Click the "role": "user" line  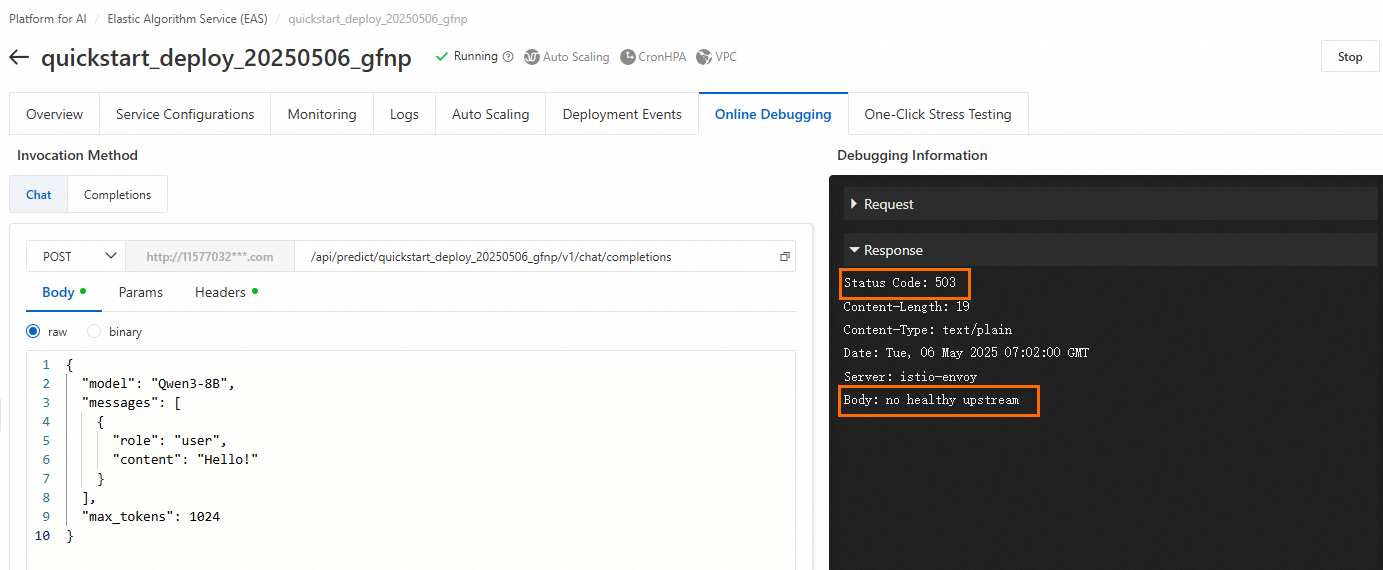(x=170, y=441)
